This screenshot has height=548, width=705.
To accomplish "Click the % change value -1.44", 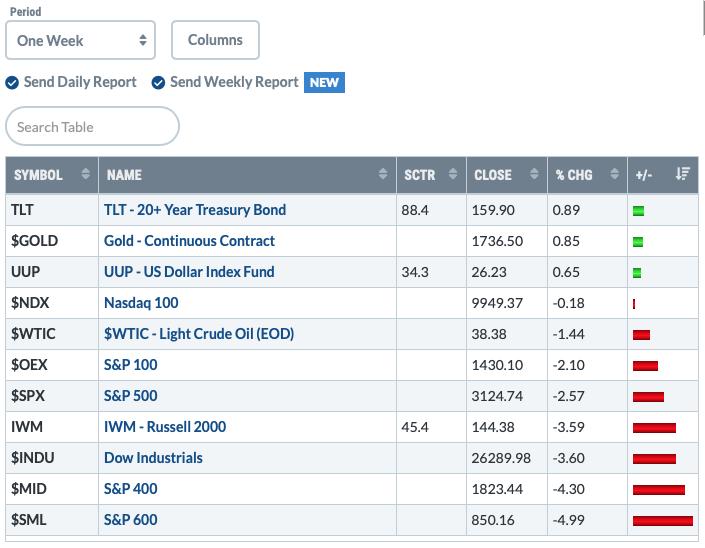I will 568,334.
